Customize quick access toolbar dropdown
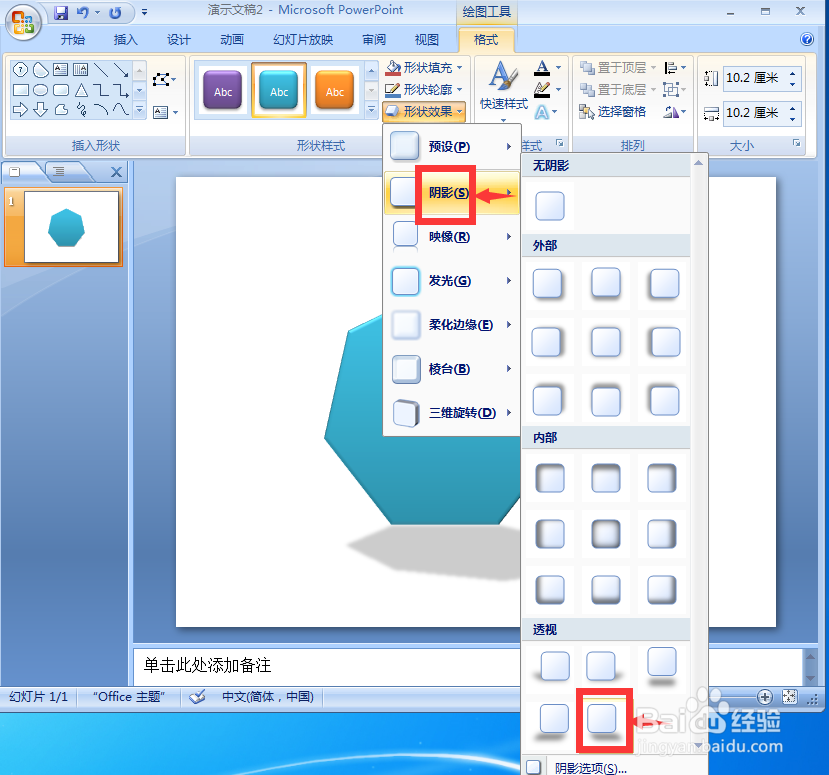 tap(144, 13)
